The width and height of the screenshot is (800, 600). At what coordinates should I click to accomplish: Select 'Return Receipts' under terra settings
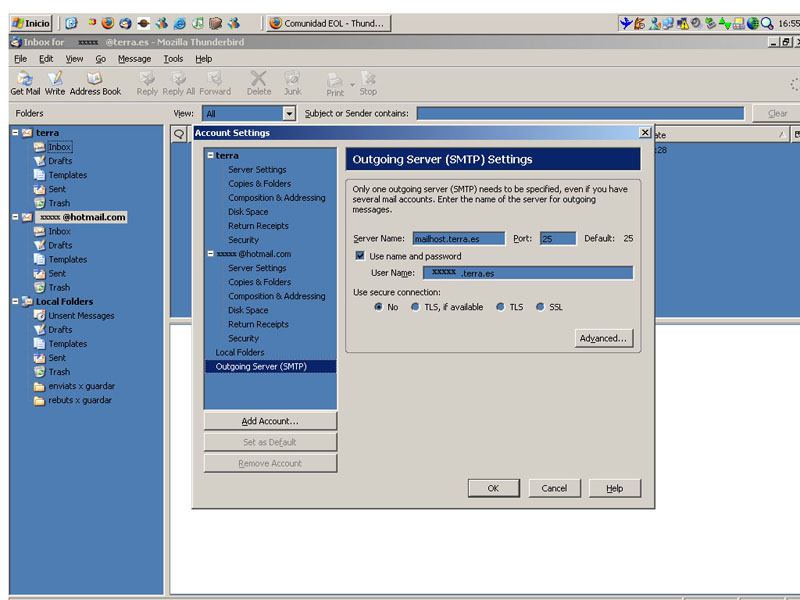(x=258, y=226)
